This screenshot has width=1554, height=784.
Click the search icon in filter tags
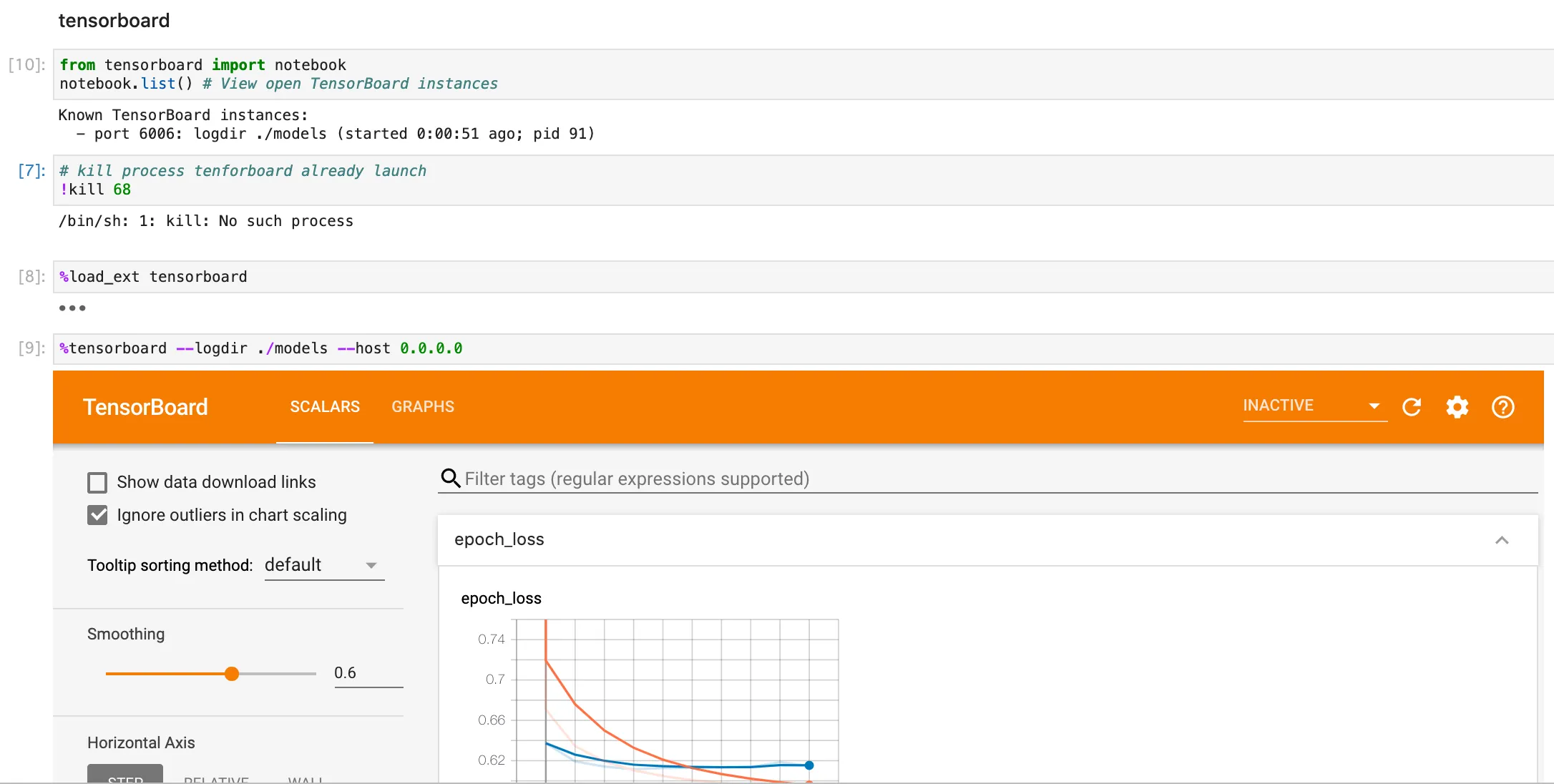coord(450,478)
